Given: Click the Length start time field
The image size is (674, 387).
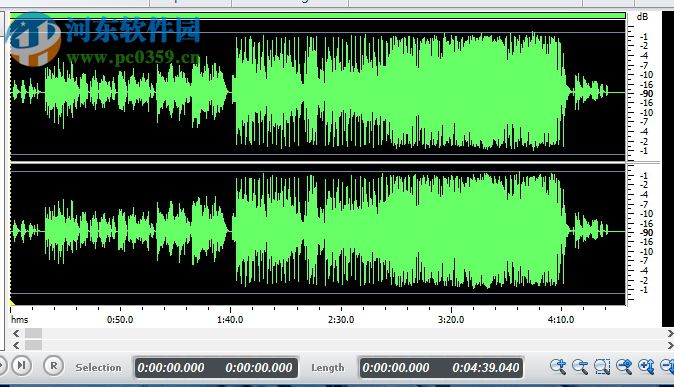Looking at the screenshot, I should 395,368.
